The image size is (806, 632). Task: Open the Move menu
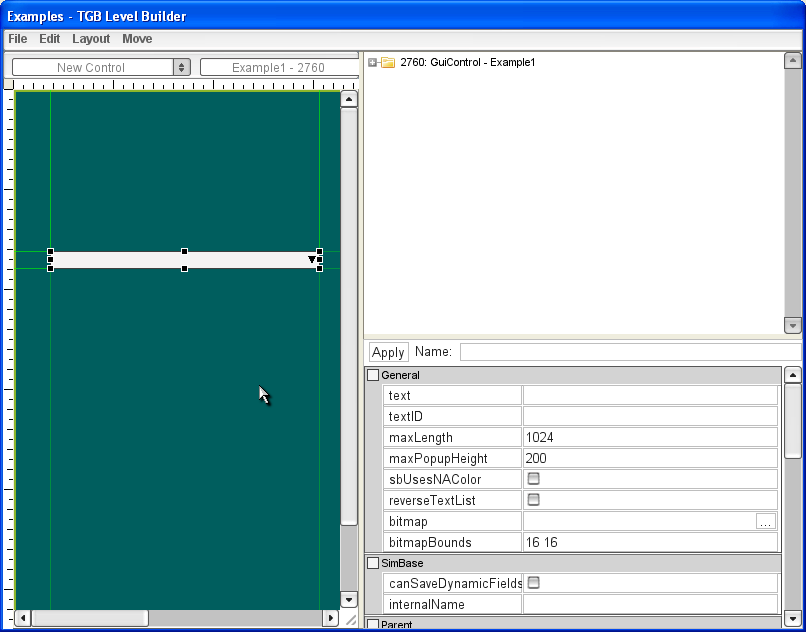(x=137, y=39)
